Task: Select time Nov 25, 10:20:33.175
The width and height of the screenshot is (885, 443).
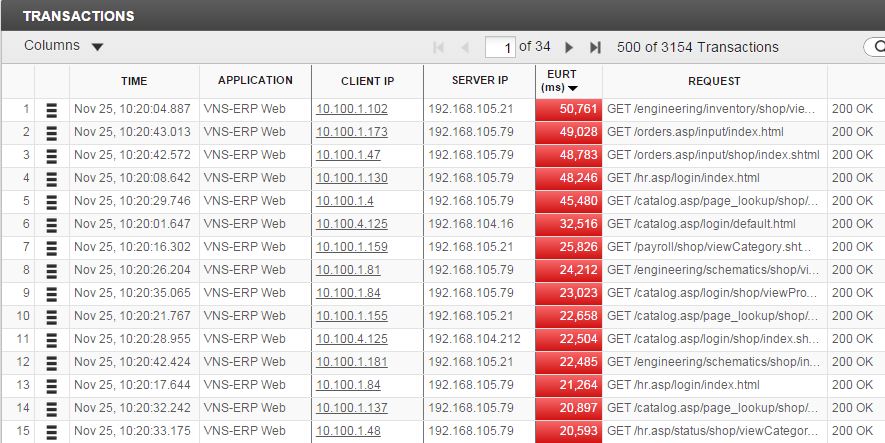Action: [133, 431]
